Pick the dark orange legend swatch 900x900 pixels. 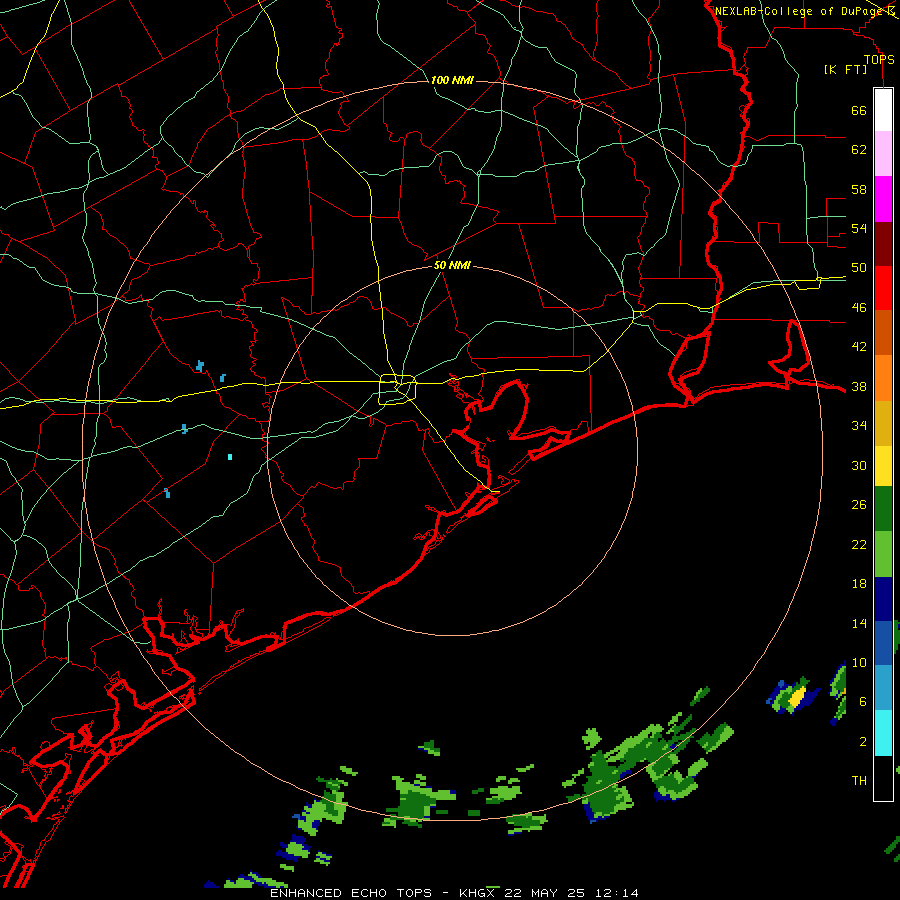pyautogui.click(x=883, y=333)
